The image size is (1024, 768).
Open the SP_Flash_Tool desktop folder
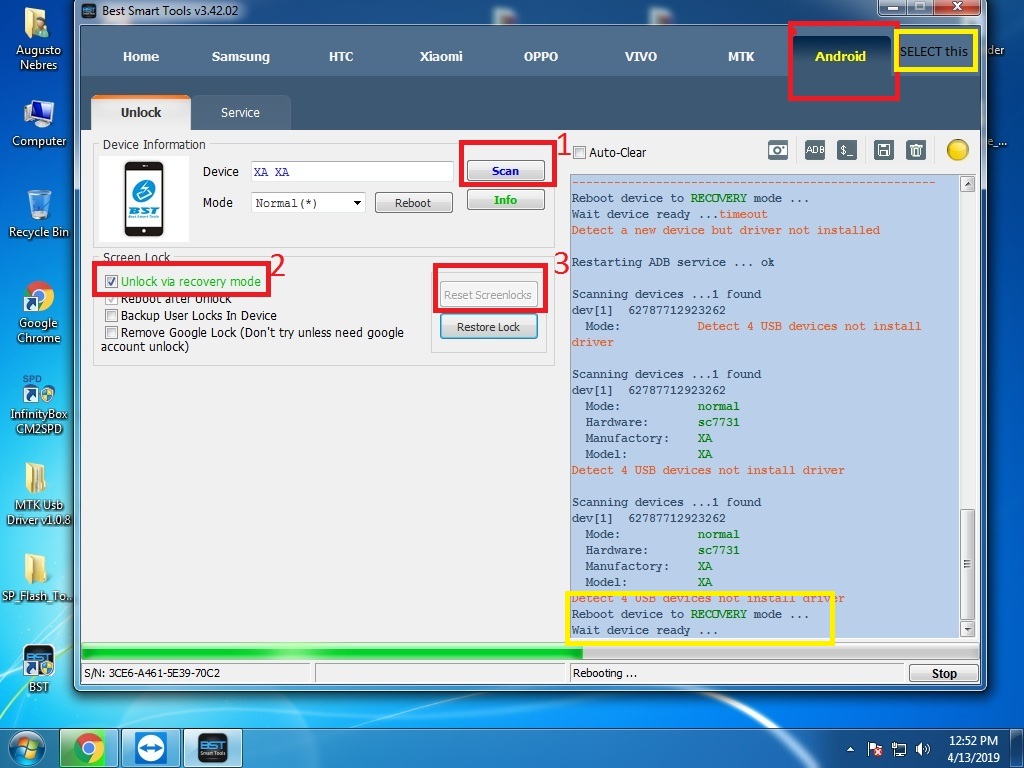(x=36, y=577)
